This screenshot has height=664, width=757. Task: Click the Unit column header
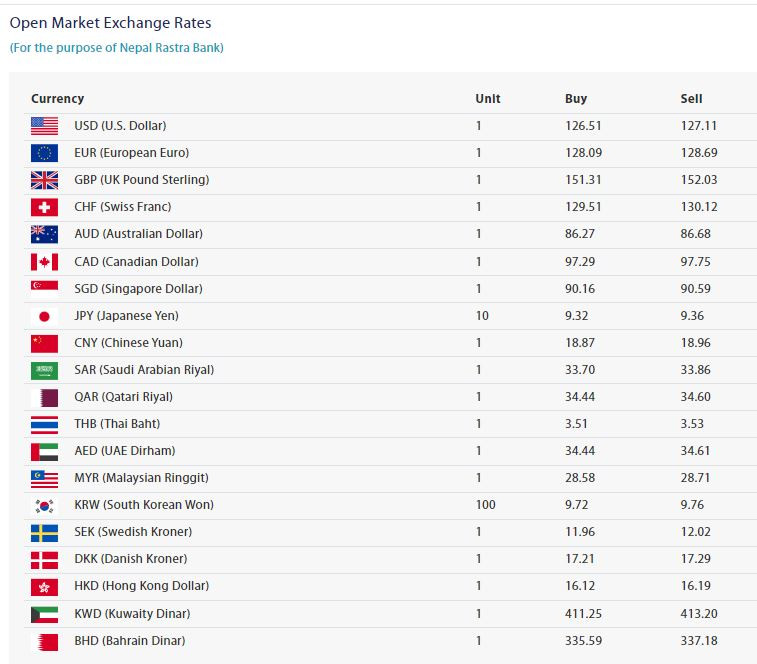coord(488,99)
